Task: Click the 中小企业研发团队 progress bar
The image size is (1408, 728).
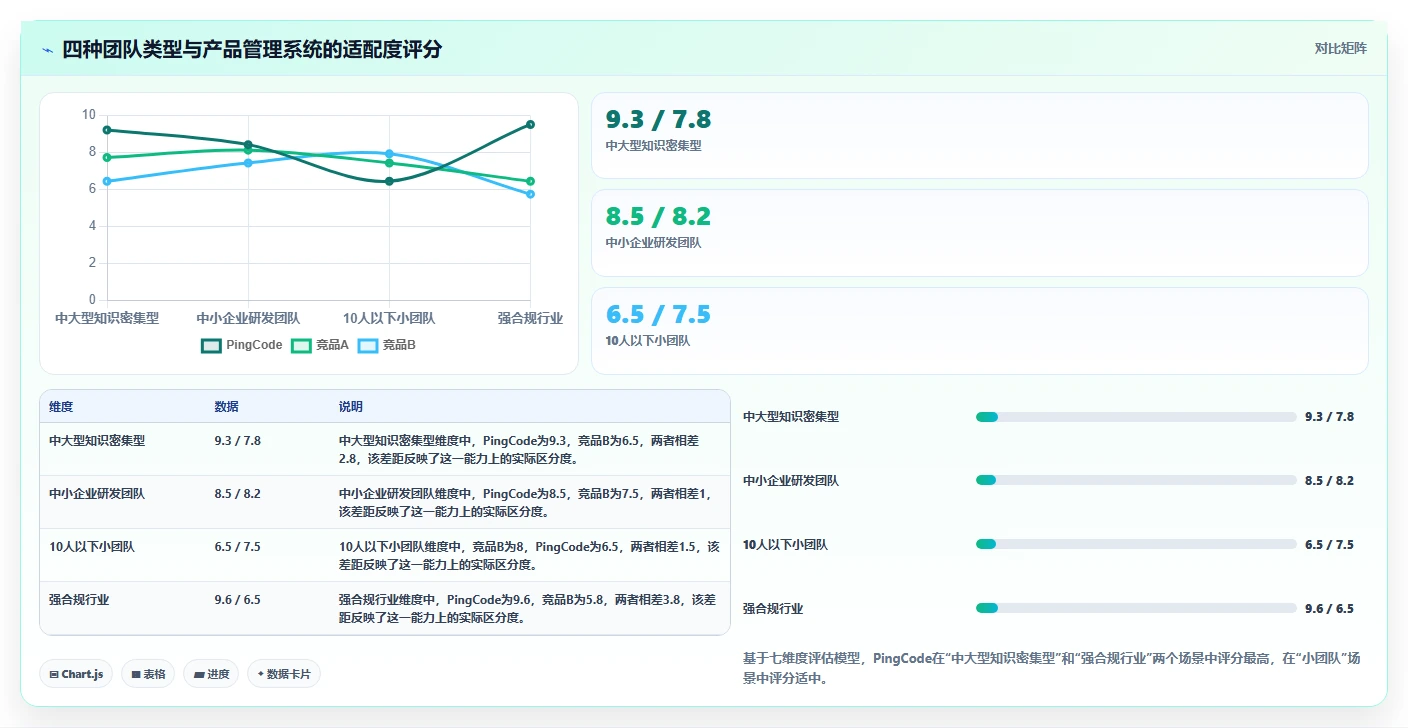Action: tap(1136, 481)
